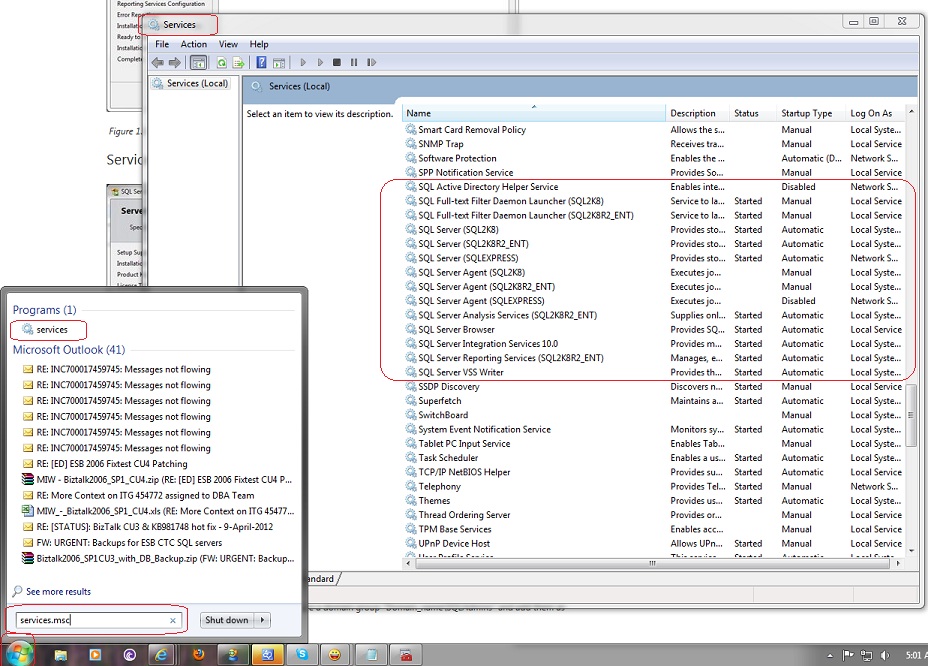Click scroll-down arrow of services list
The width and height of the screenshot is (928, 666).
click(x=911, y=551)
